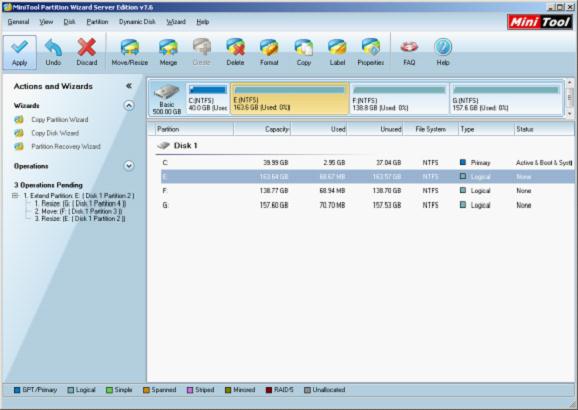The height and width of the screenshot is (410, 578).
Task: Select pending step Resize E partition 2
Action: click(80, 219)
